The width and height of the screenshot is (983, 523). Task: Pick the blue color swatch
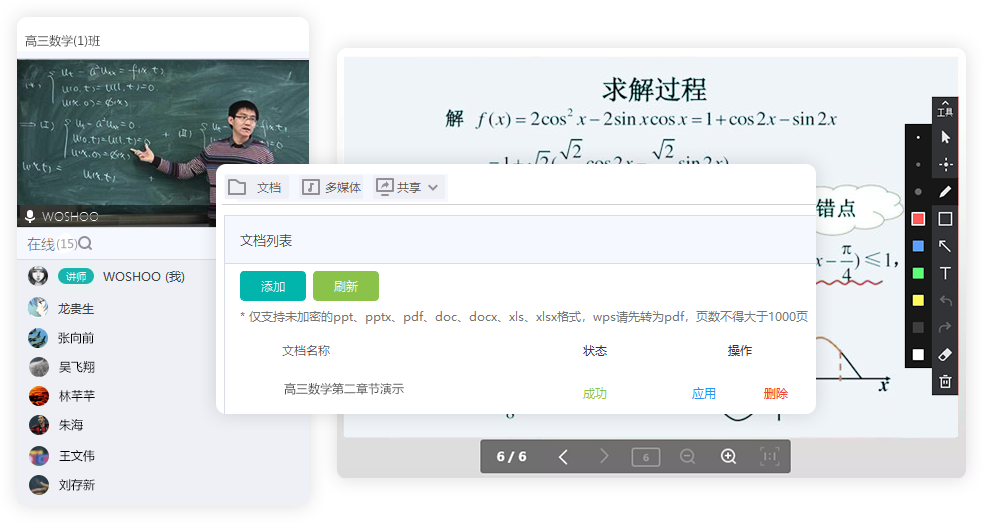point(918,246)
